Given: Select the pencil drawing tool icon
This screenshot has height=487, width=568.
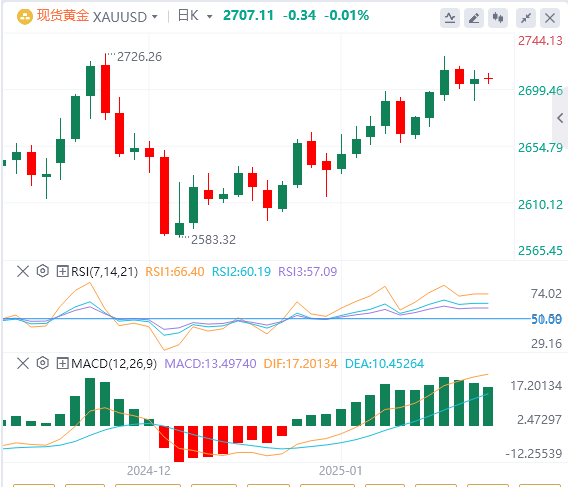Looking at the screenshot, I should [474, 18].
